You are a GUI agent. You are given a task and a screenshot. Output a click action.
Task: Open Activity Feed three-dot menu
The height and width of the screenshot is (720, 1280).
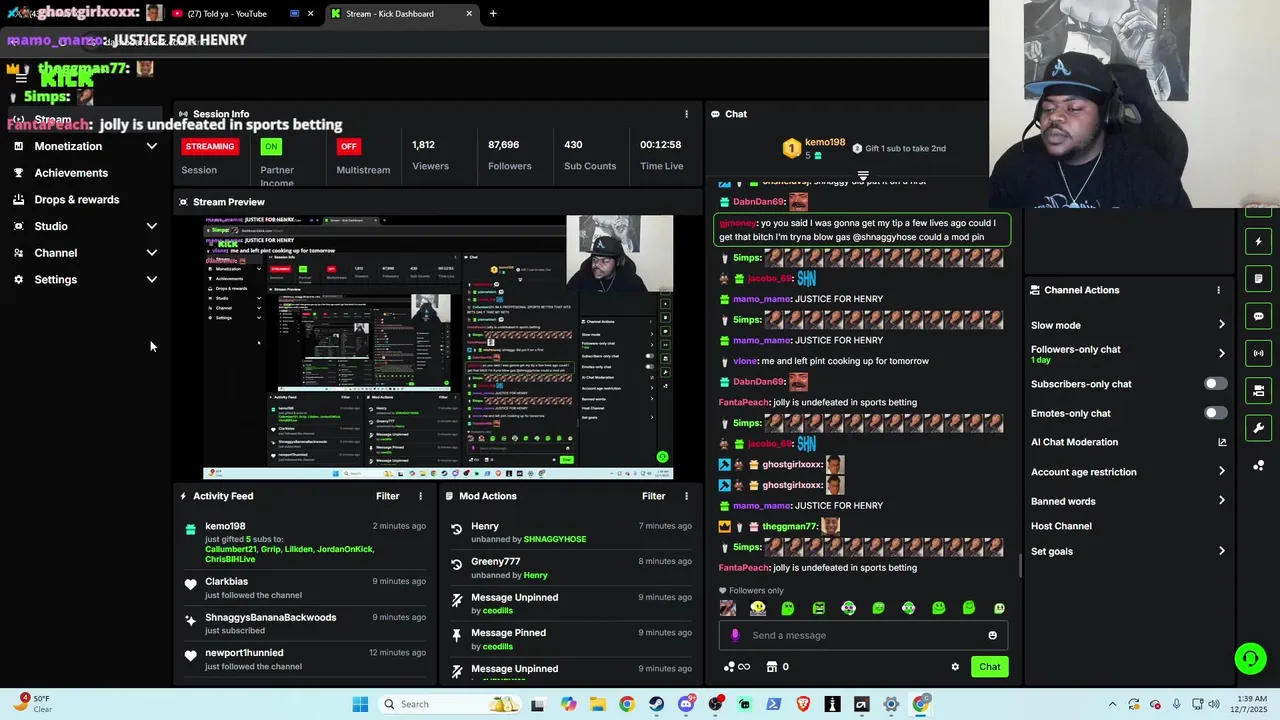[420, 496]
